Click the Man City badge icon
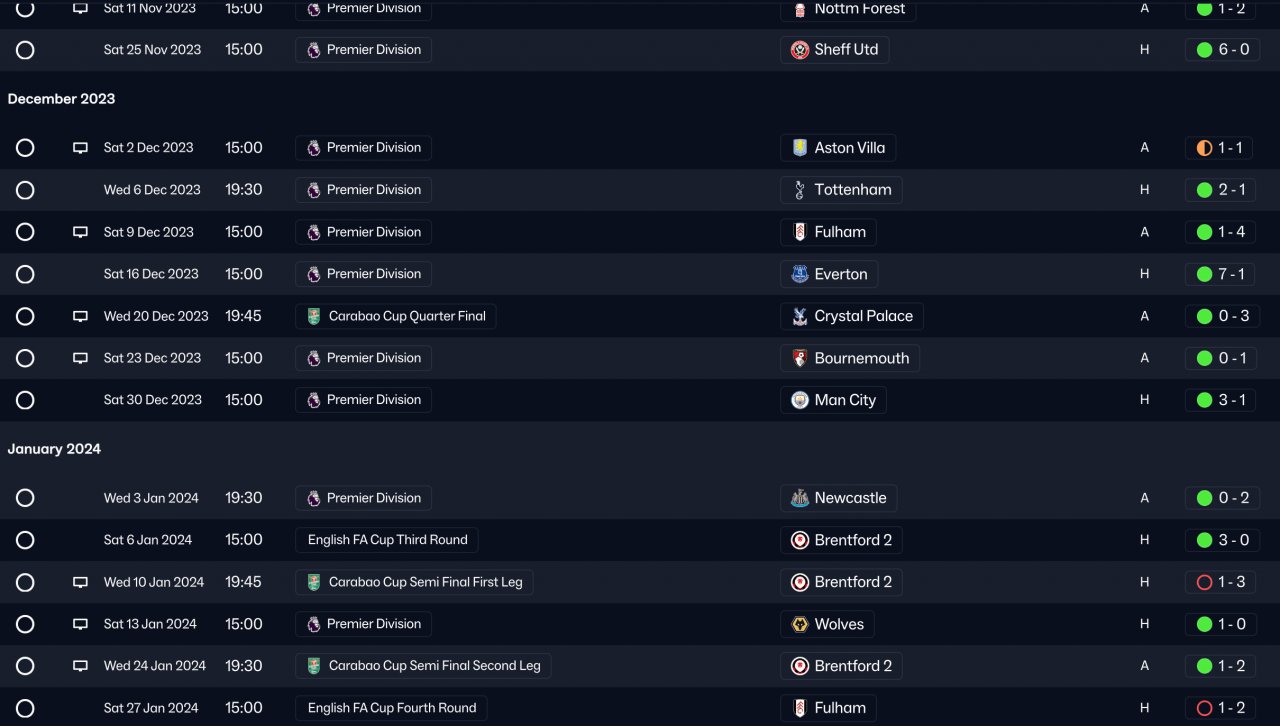 [x=799, y=400]
